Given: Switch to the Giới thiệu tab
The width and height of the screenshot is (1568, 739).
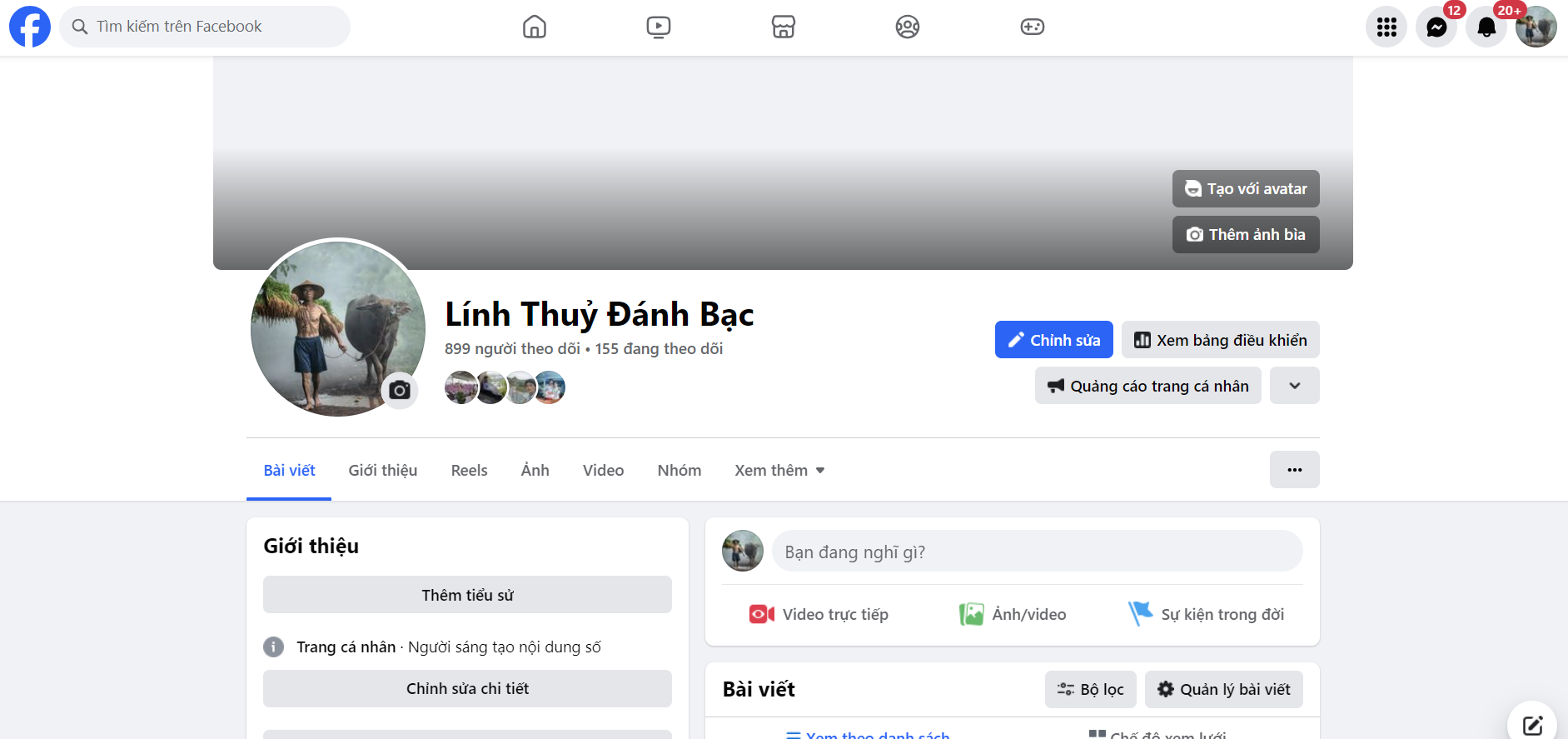Looking at the screenshot, I should 383,470.
